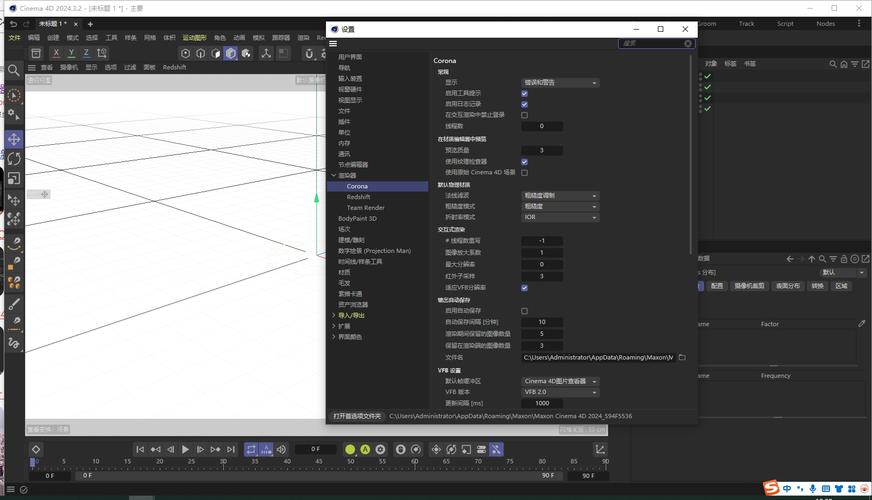Screen dimensions: 872x500
Task: Select Team Render in the settings tree
Action: pos(365,207)
